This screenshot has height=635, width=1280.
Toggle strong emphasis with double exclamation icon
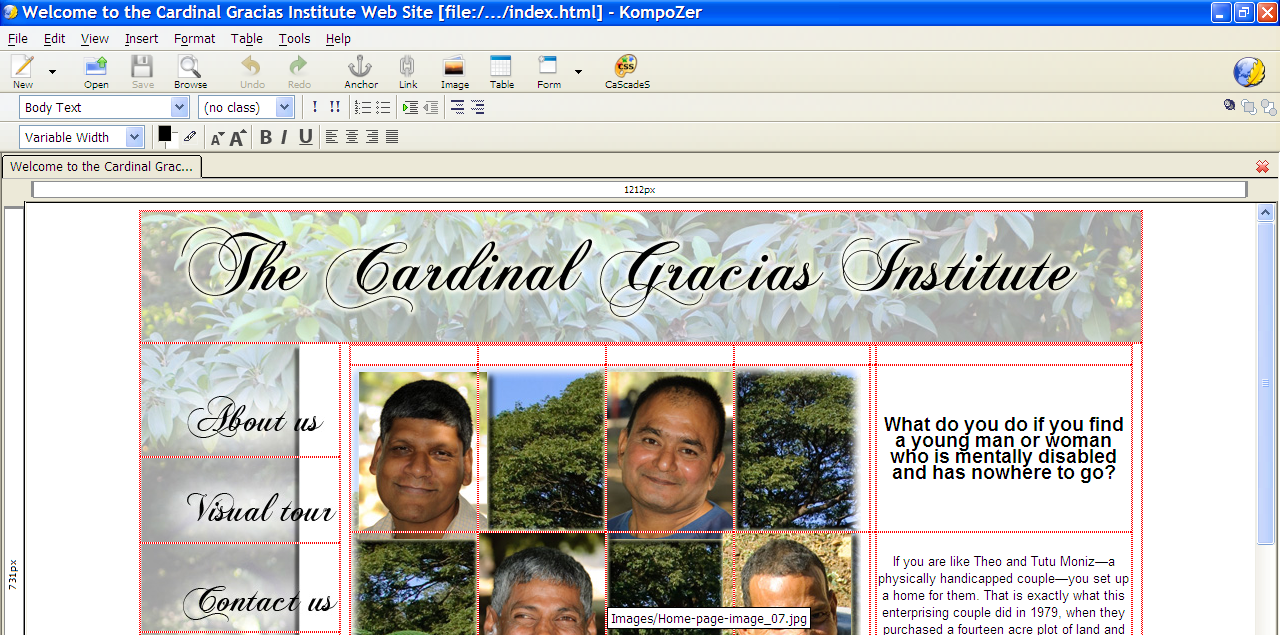coord(335,107)
